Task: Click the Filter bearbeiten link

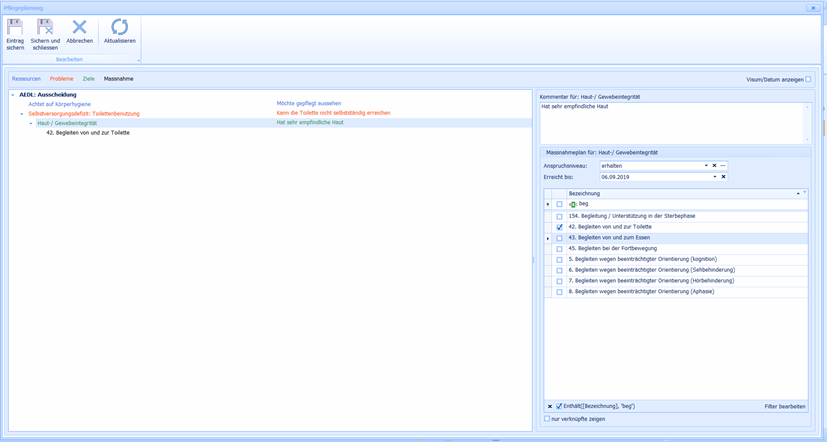Action: tap(784, 406)
